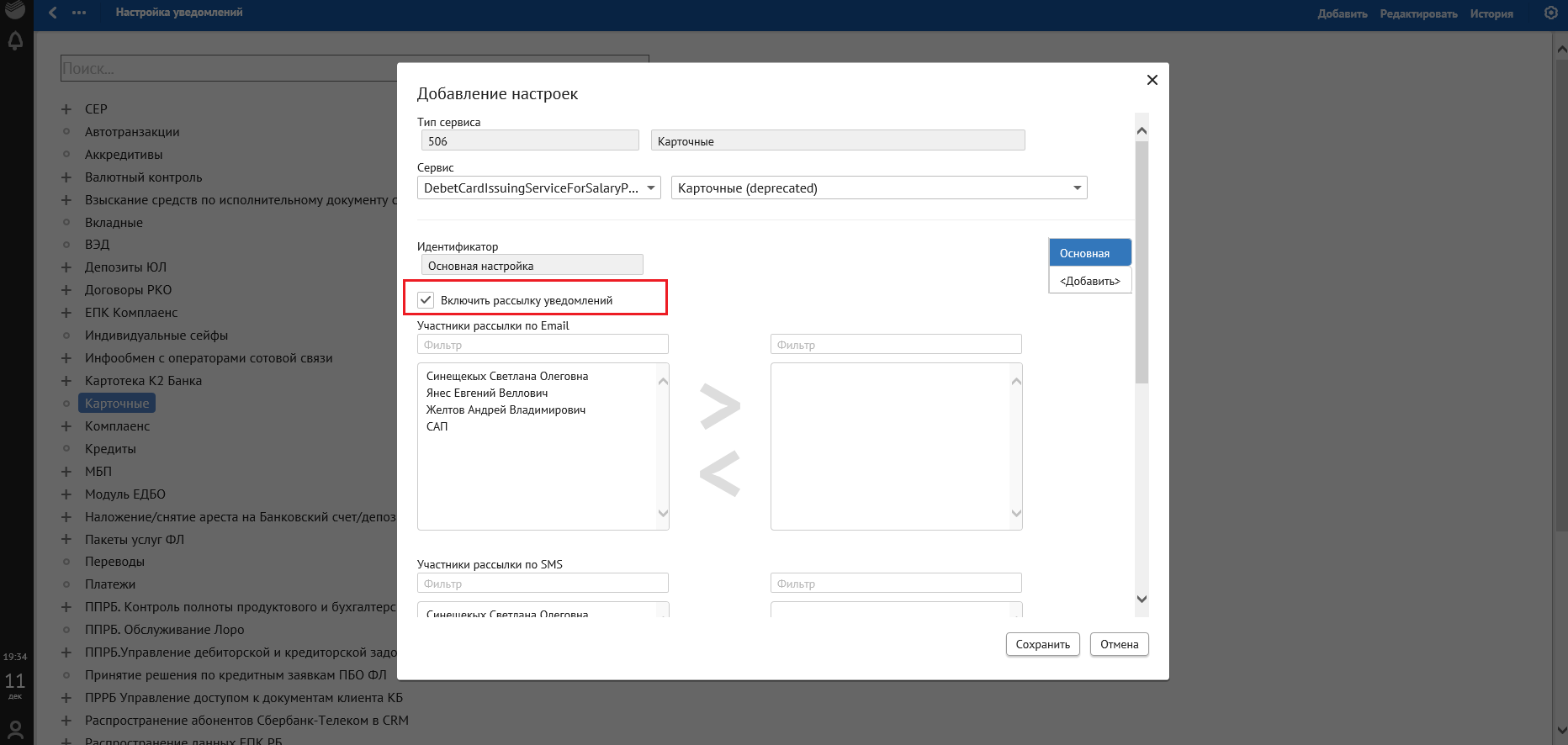Open the DebetCardIssuingServiceForSalaryP... service dropdown

538,188
